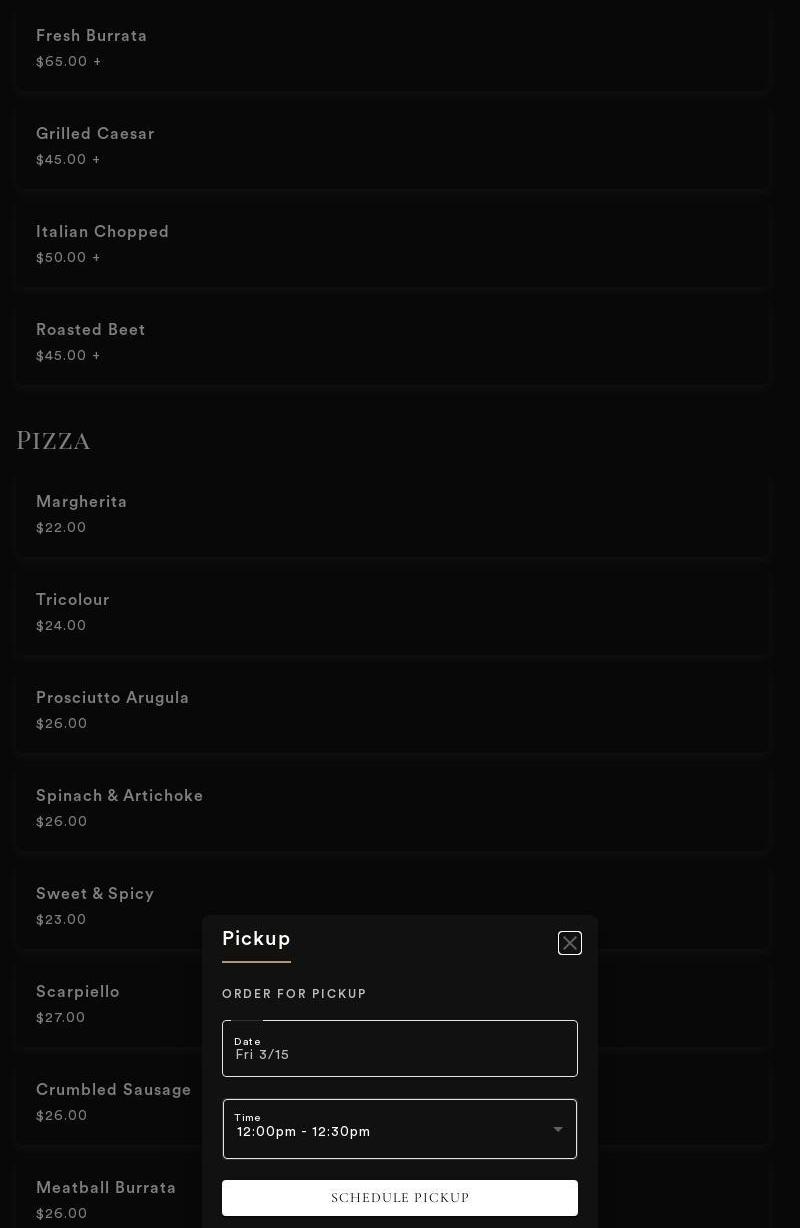Click the Schedule Pickup button

[400, 1198]
